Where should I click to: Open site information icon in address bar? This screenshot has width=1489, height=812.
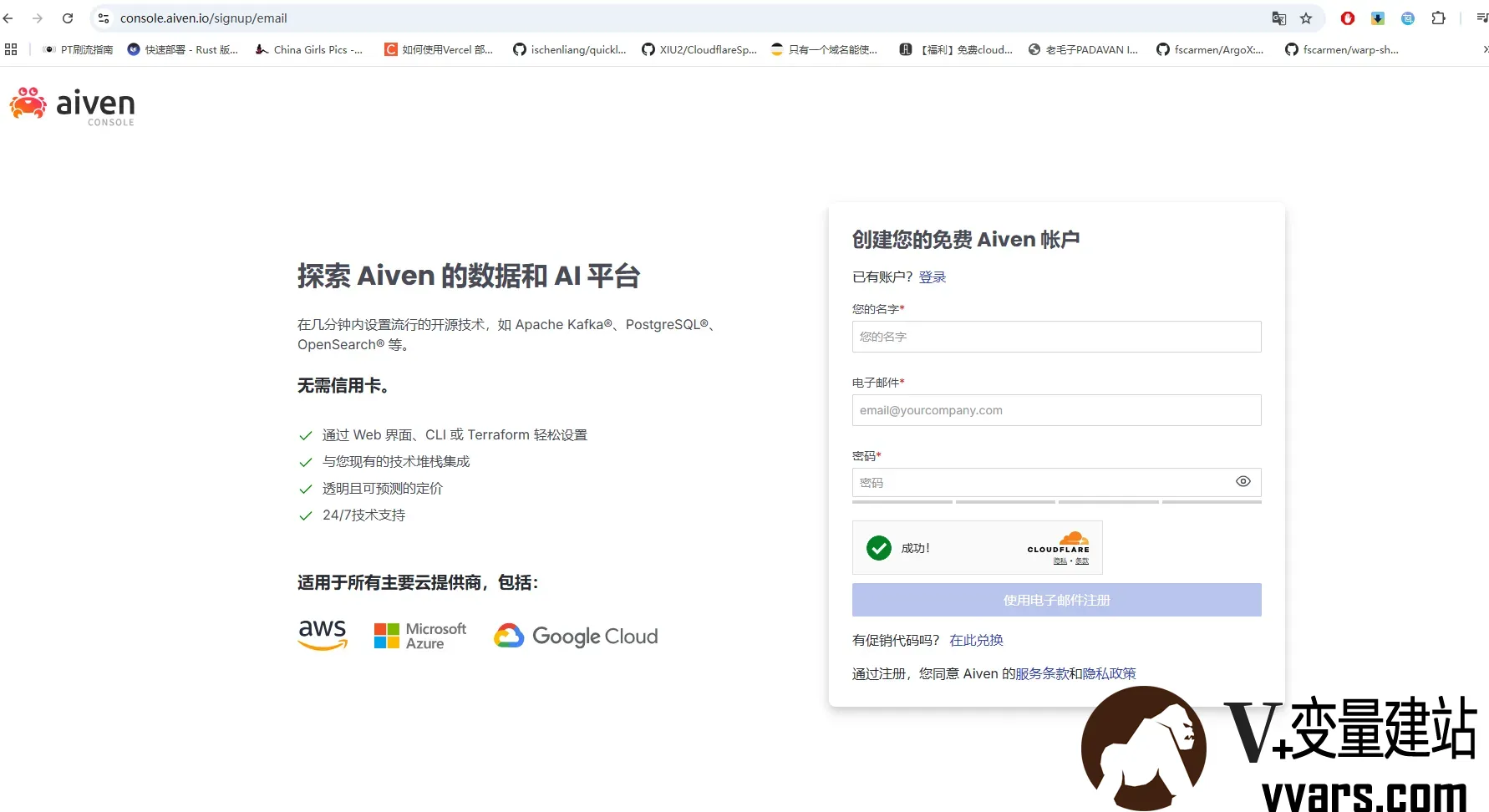[104, 18]
